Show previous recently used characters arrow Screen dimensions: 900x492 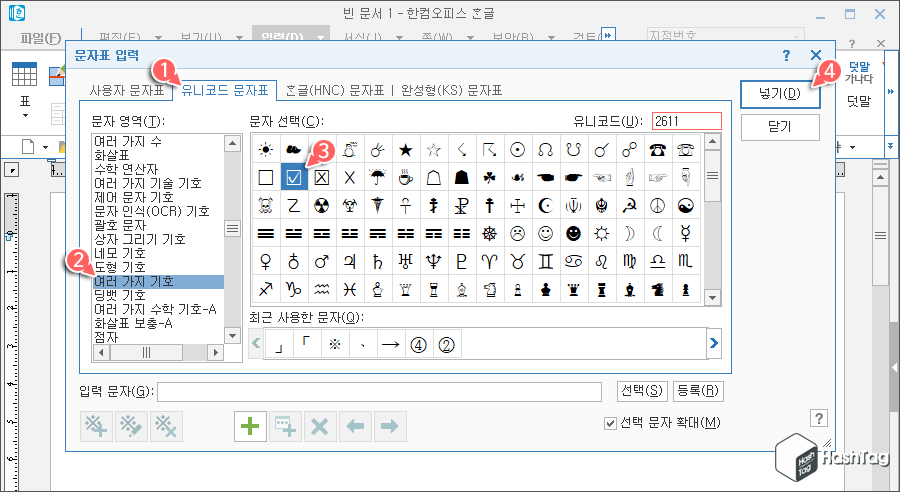point(256,343)
